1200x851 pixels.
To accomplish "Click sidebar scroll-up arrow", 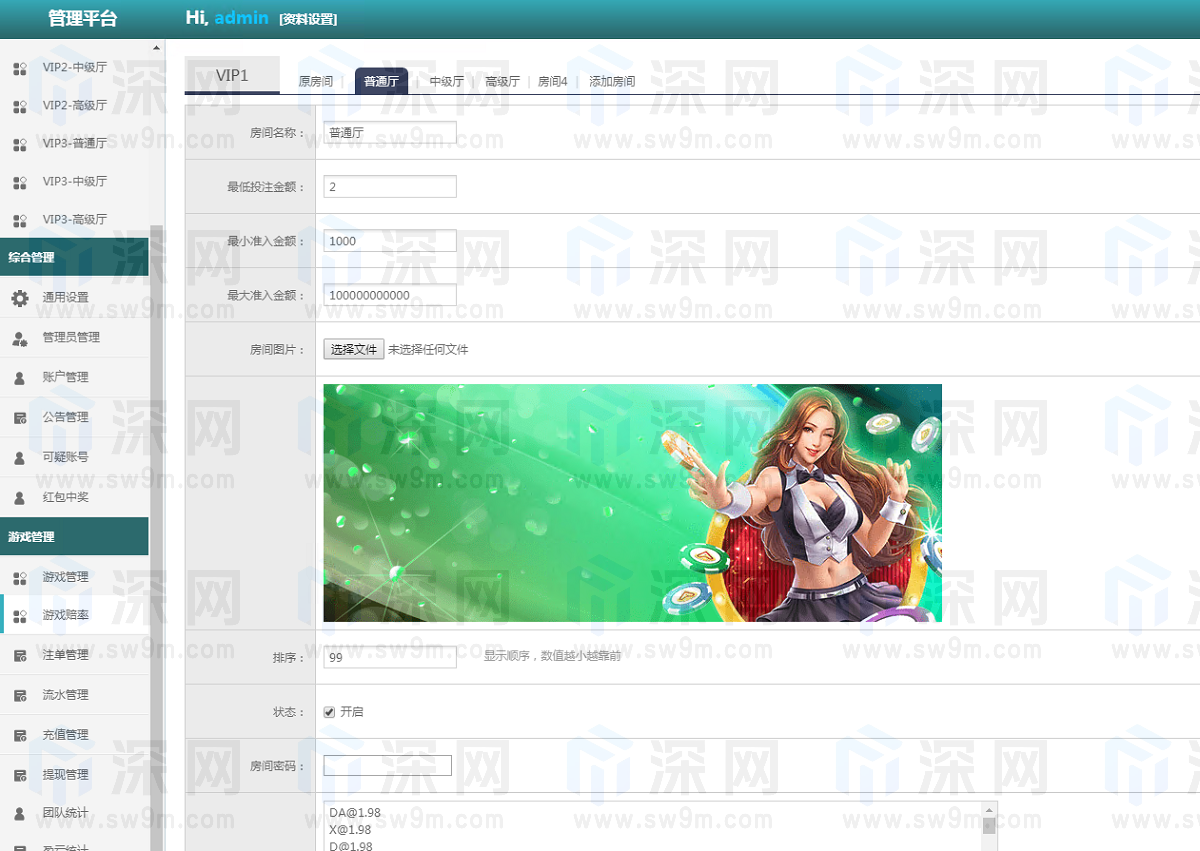I will pos(156,47).
